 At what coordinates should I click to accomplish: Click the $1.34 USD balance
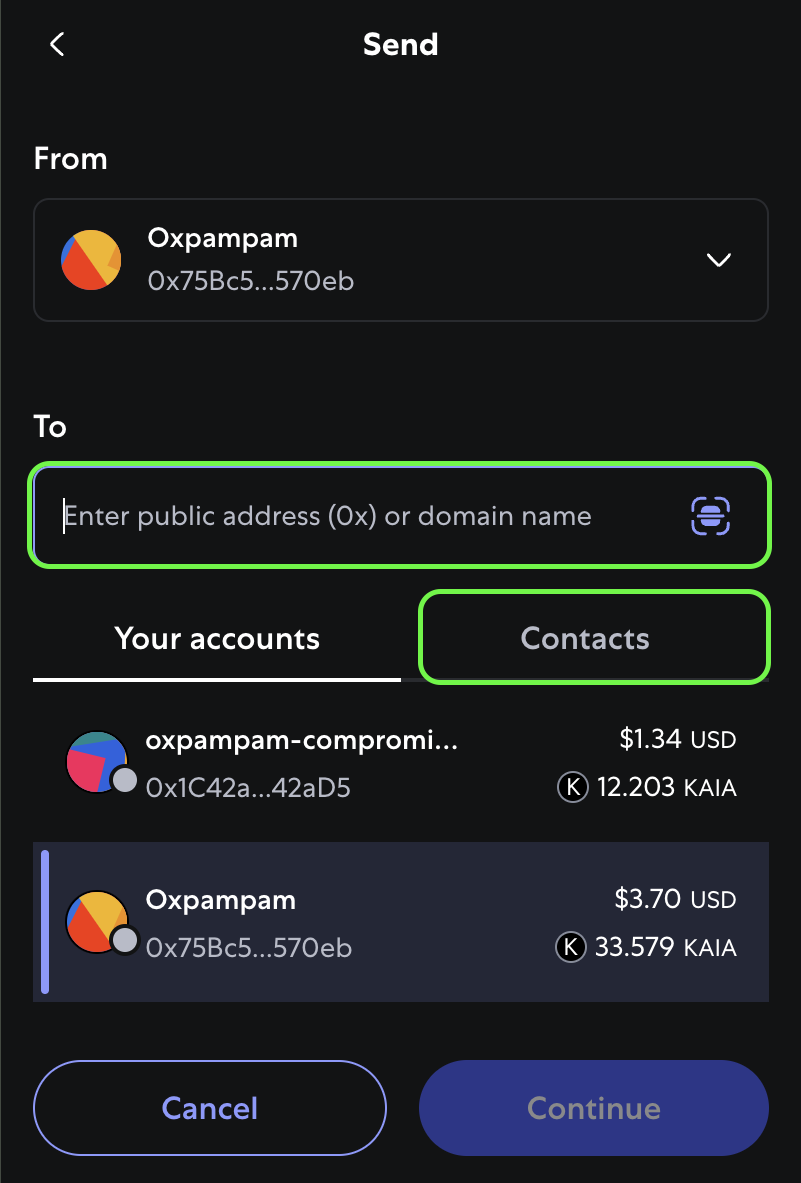click(677, 739)
